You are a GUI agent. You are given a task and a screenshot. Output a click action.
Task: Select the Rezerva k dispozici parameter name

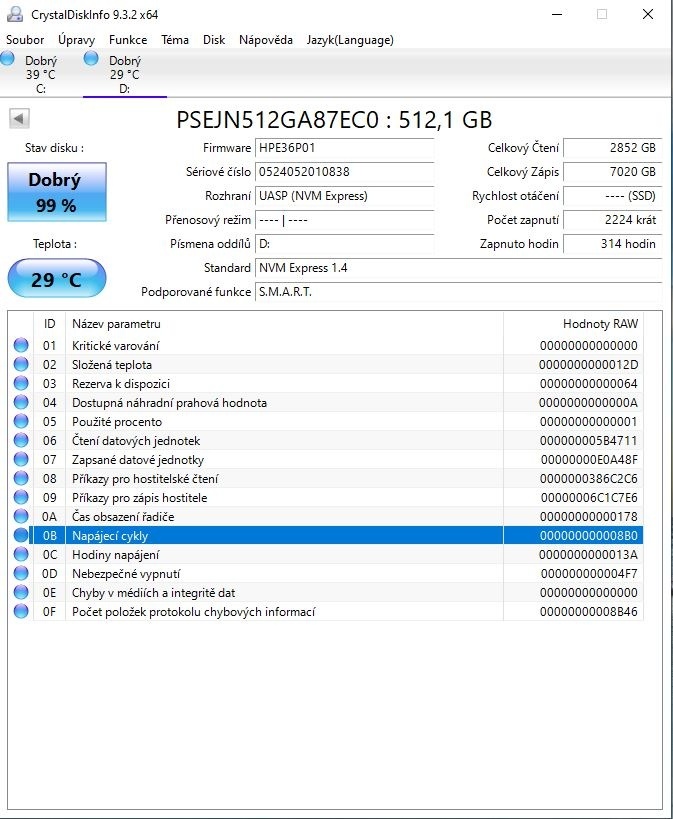pos(121,384)
